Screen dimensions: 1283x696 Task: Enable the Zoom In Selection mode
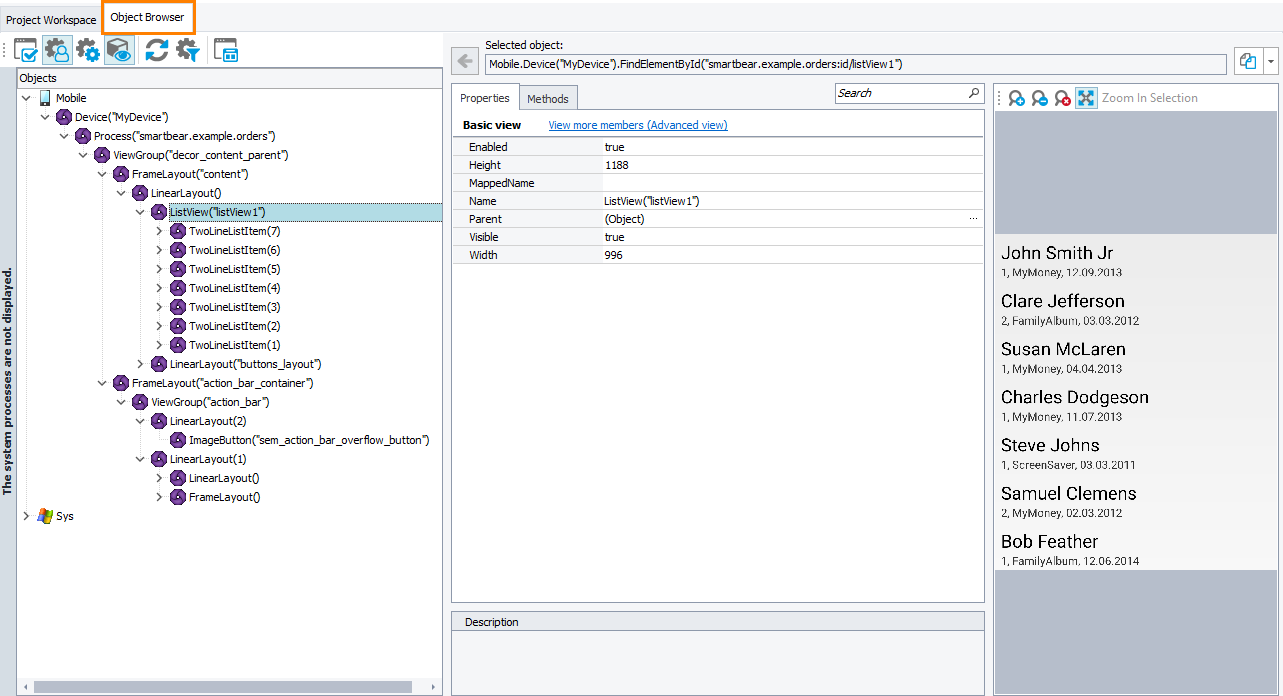point(1086,98)
